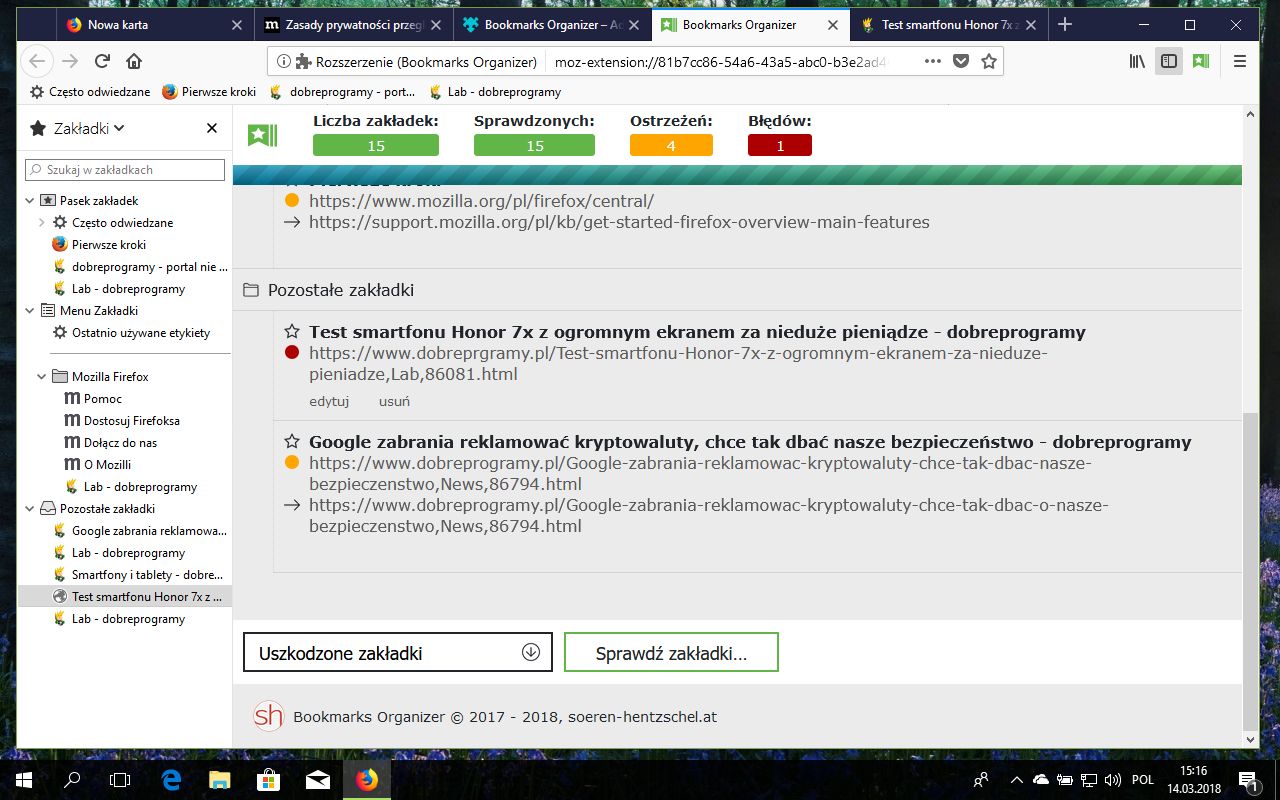This screenshot has width=1280, height=800.
Task: Show hidden system tray icons
Action: click(1016, 780)
